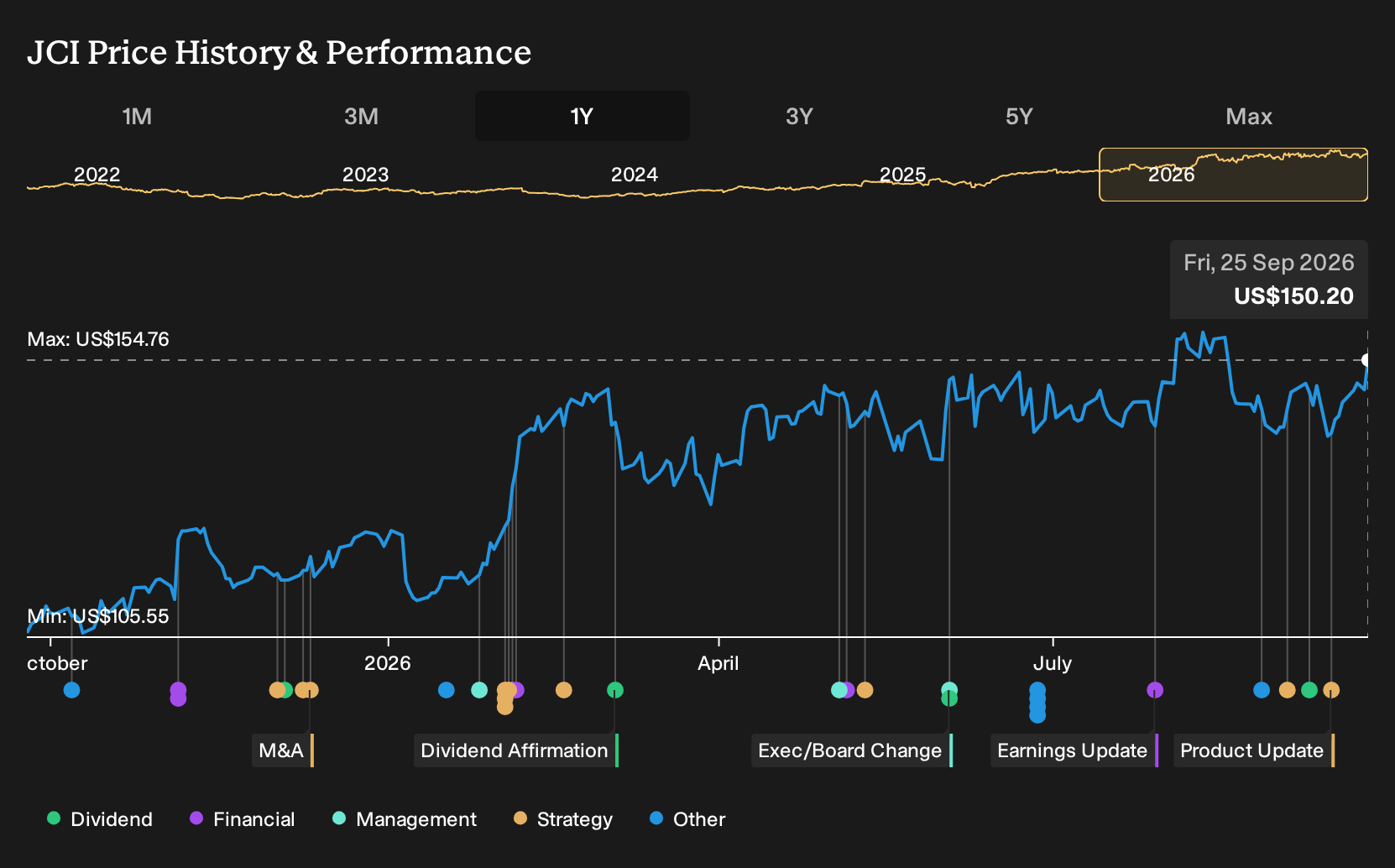1395x868 pixels.
Task: Open the Product Update event label
Action: pos(1254,750)
